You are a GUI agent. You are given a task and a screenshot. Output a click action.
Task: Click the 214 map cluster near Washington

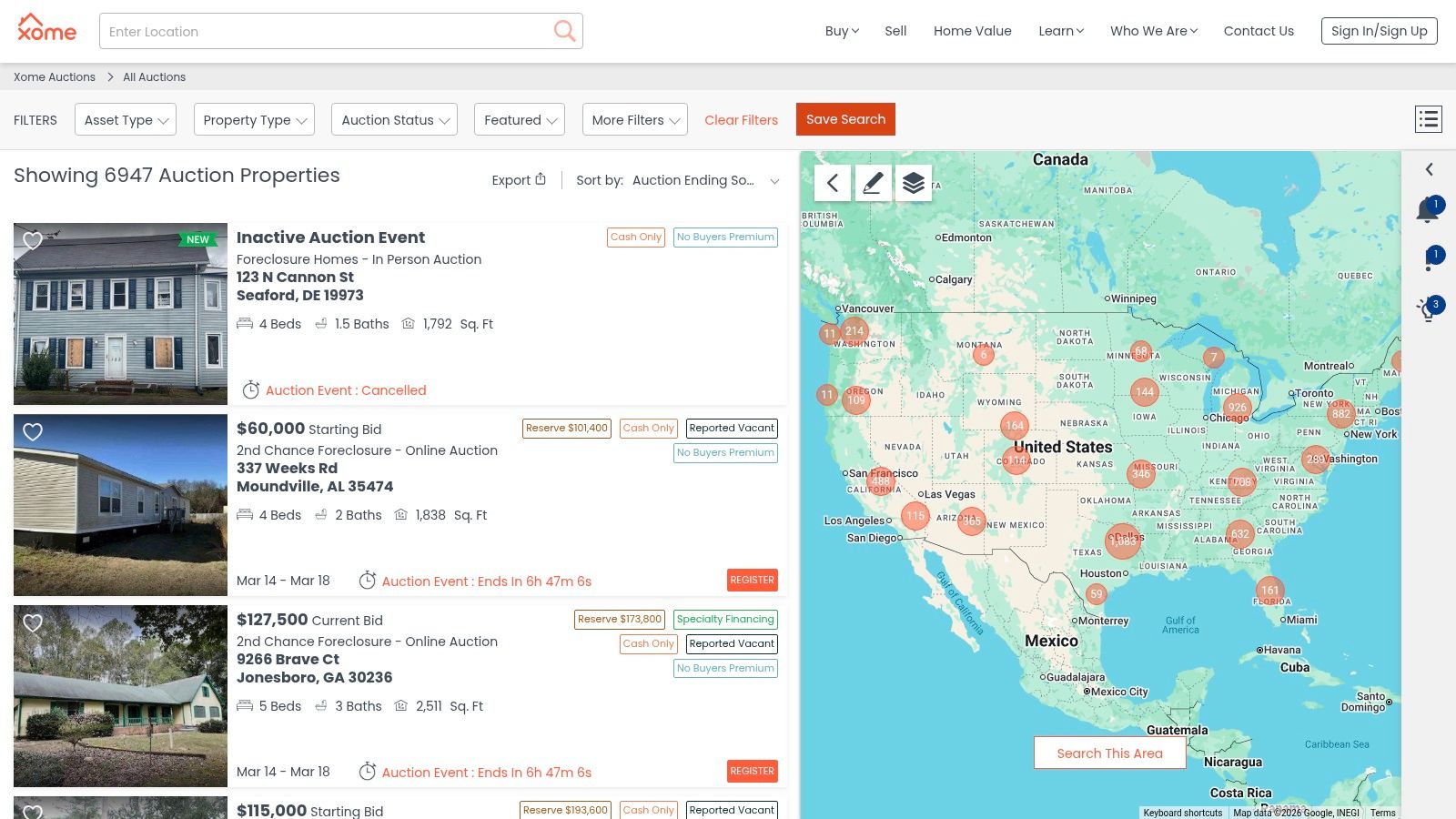854,331
